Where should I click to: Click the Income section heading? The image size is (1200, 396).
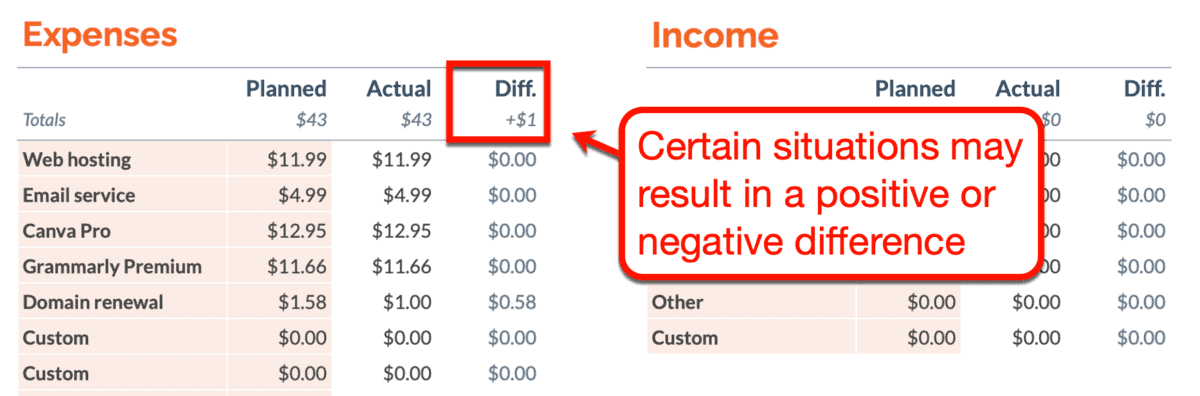pos(715,35)
